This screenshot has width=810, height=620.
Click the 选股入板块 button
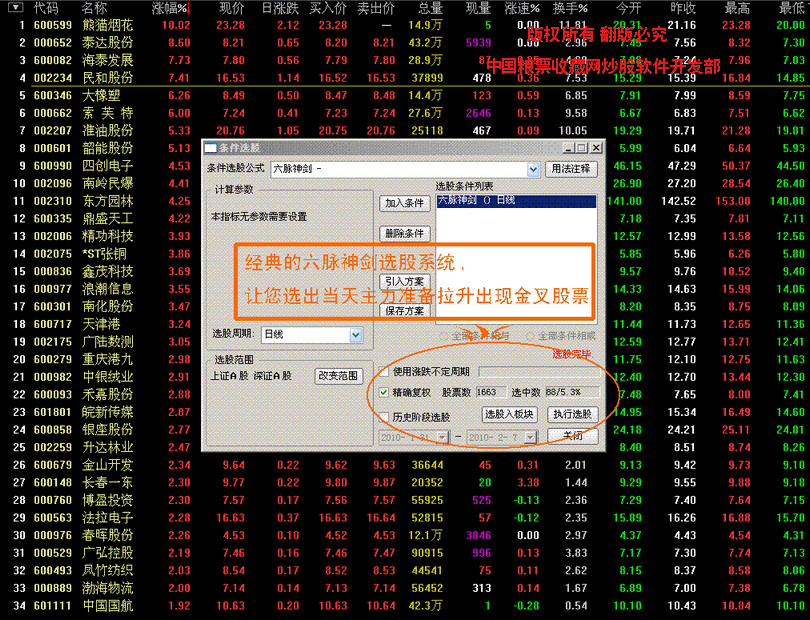509,414
